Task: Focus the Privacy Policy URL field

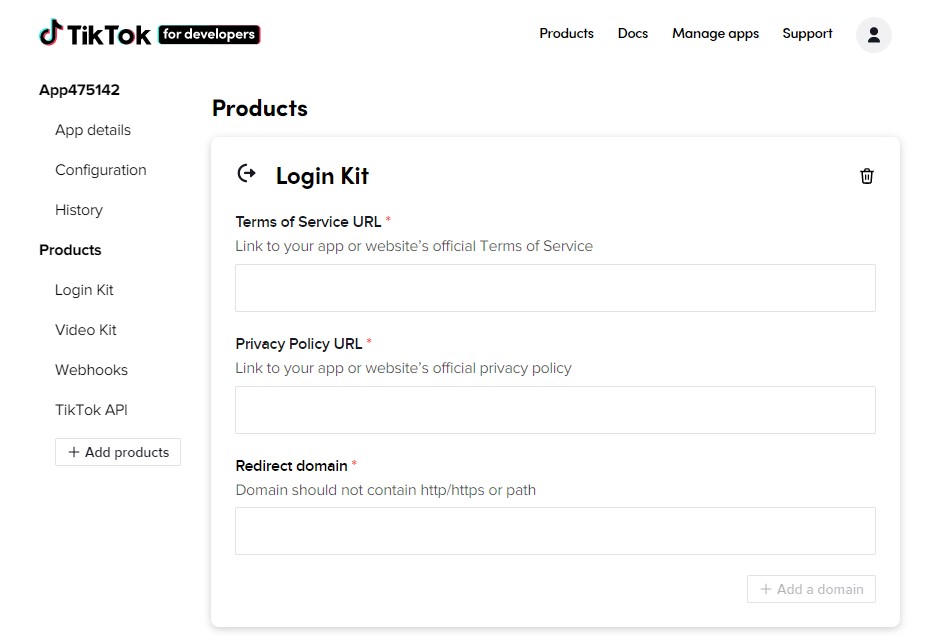Action: click(x=555, y=410)
